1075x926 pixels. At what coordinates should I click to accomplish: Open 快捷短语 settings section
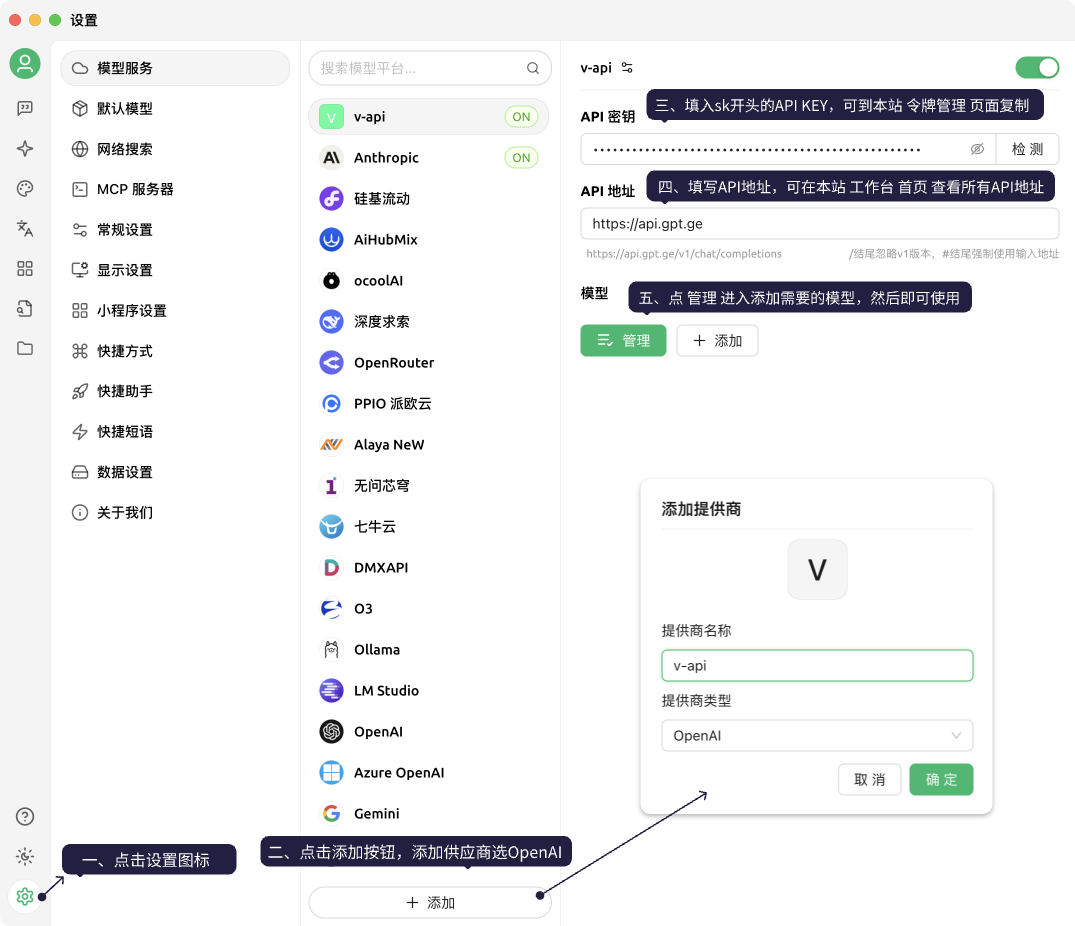[175, 432]
